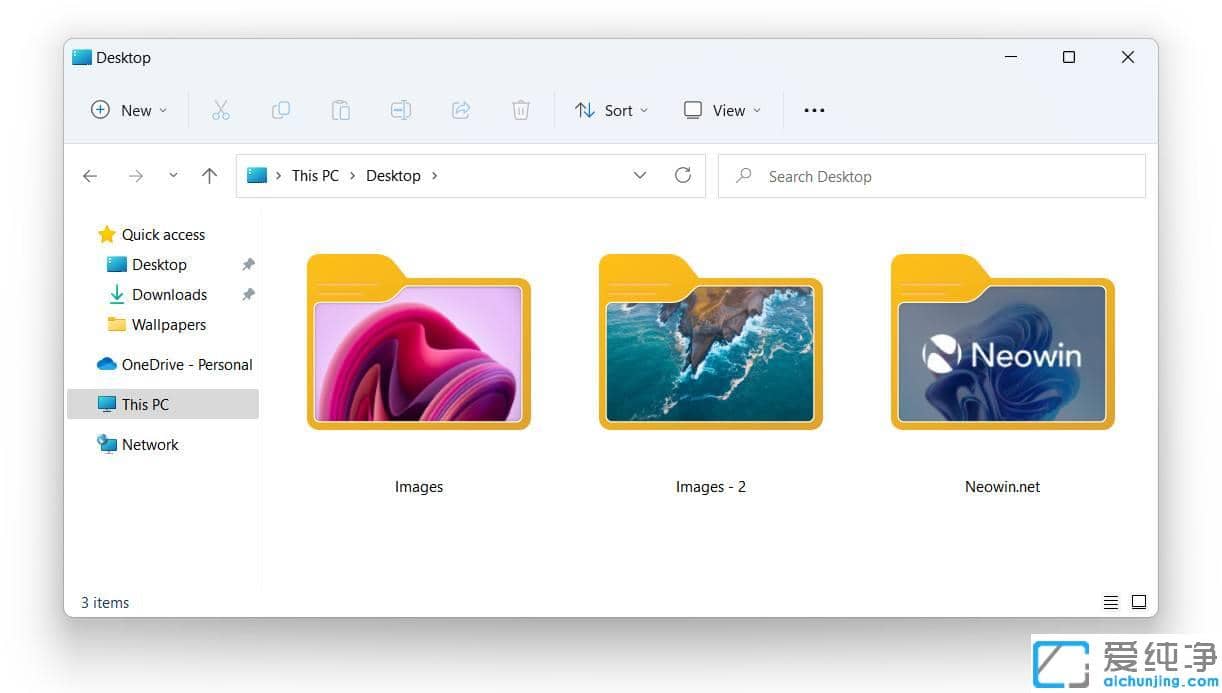
Task: Switch to large thumbnails view icon
Action: coord(1139,602)
